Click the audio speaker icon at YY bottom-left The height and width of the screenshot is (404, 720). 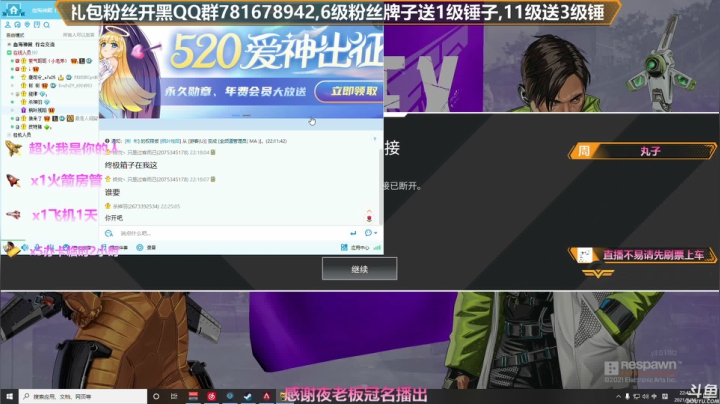click(x=24, y=247)
